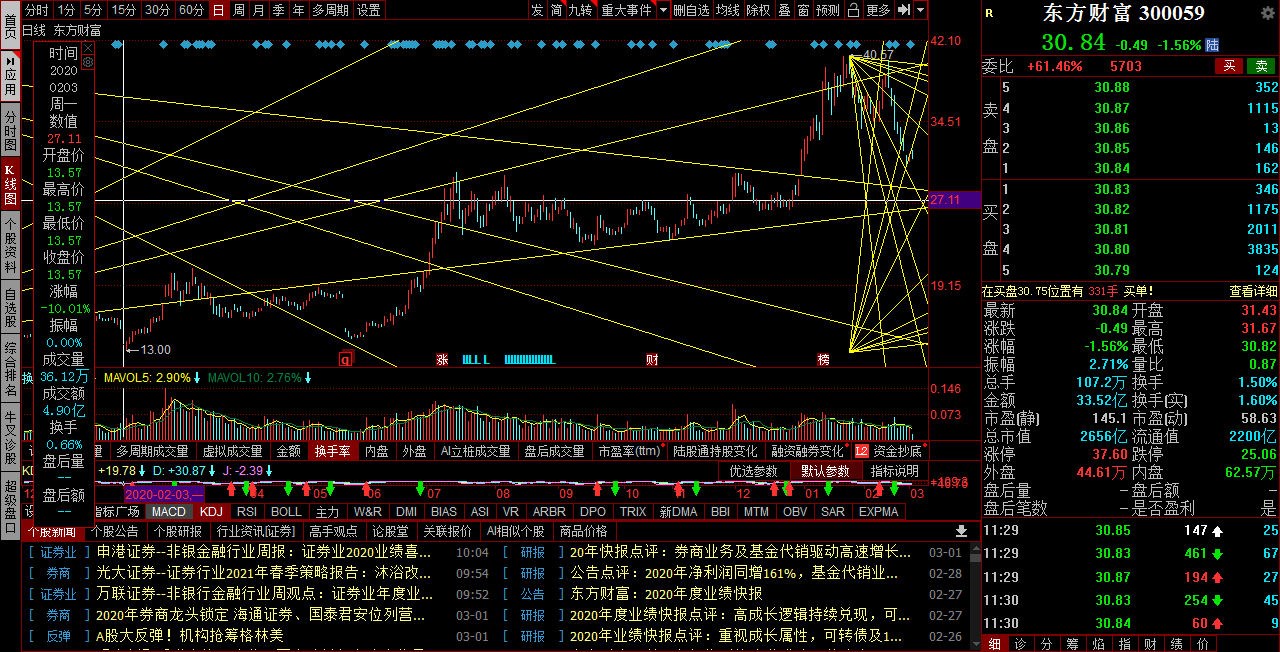Open 重大事件 events menu

[x=626, y=10]
